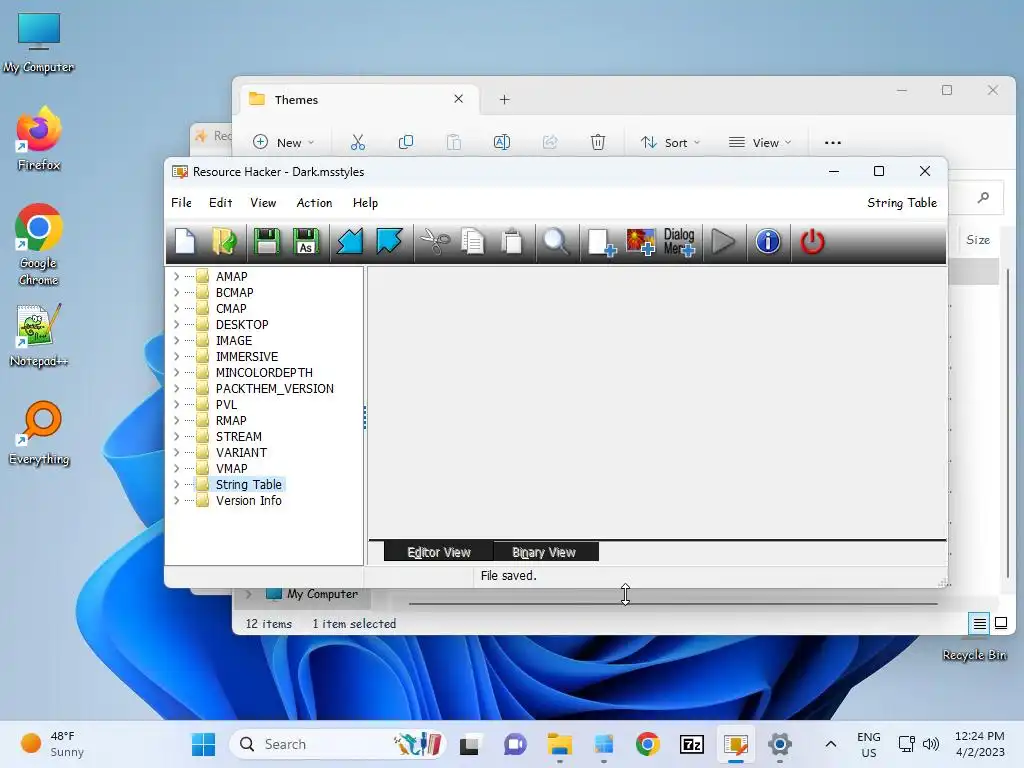This screenshot has width=1024, height=768.
Task: Expand the VARIANT tree node
Action: (x=176, y=453)
